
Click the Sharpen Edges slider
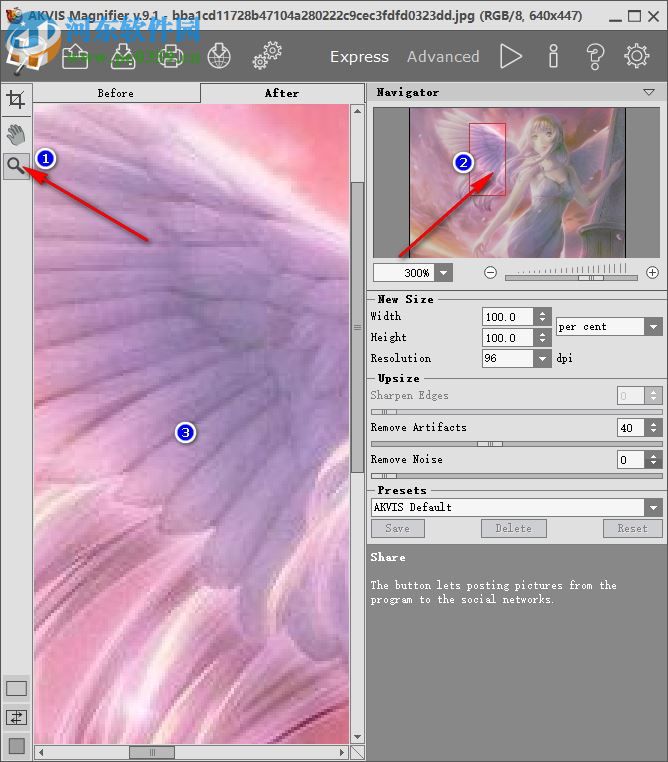pos(516,412)
